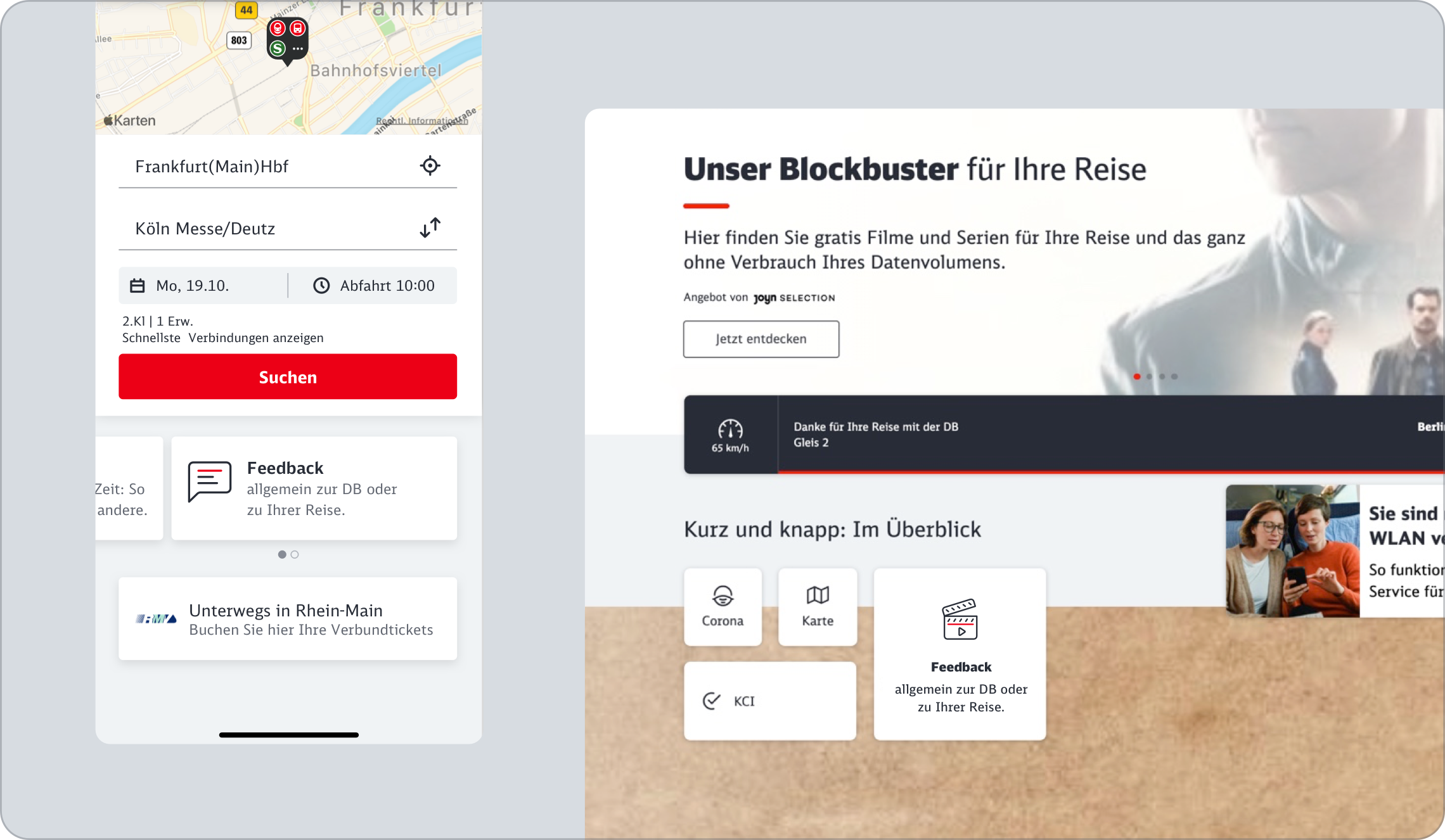Click the locate-me crosshair icon
Image resolution: width=1445 pixels, height=840 pixels.
(x=430, y=166)
